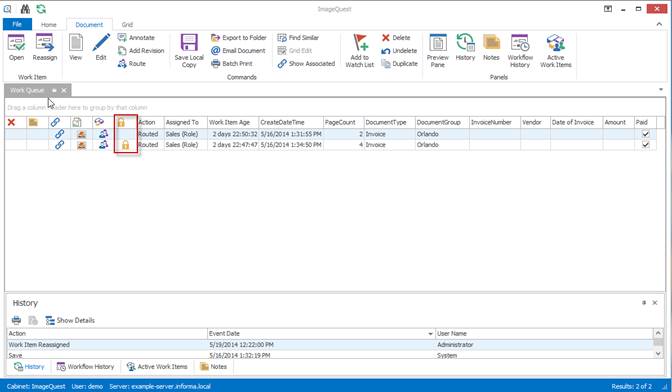Click ribbon display options button
The height and width of the screenshot is (392, 672).
pos(608,9)
